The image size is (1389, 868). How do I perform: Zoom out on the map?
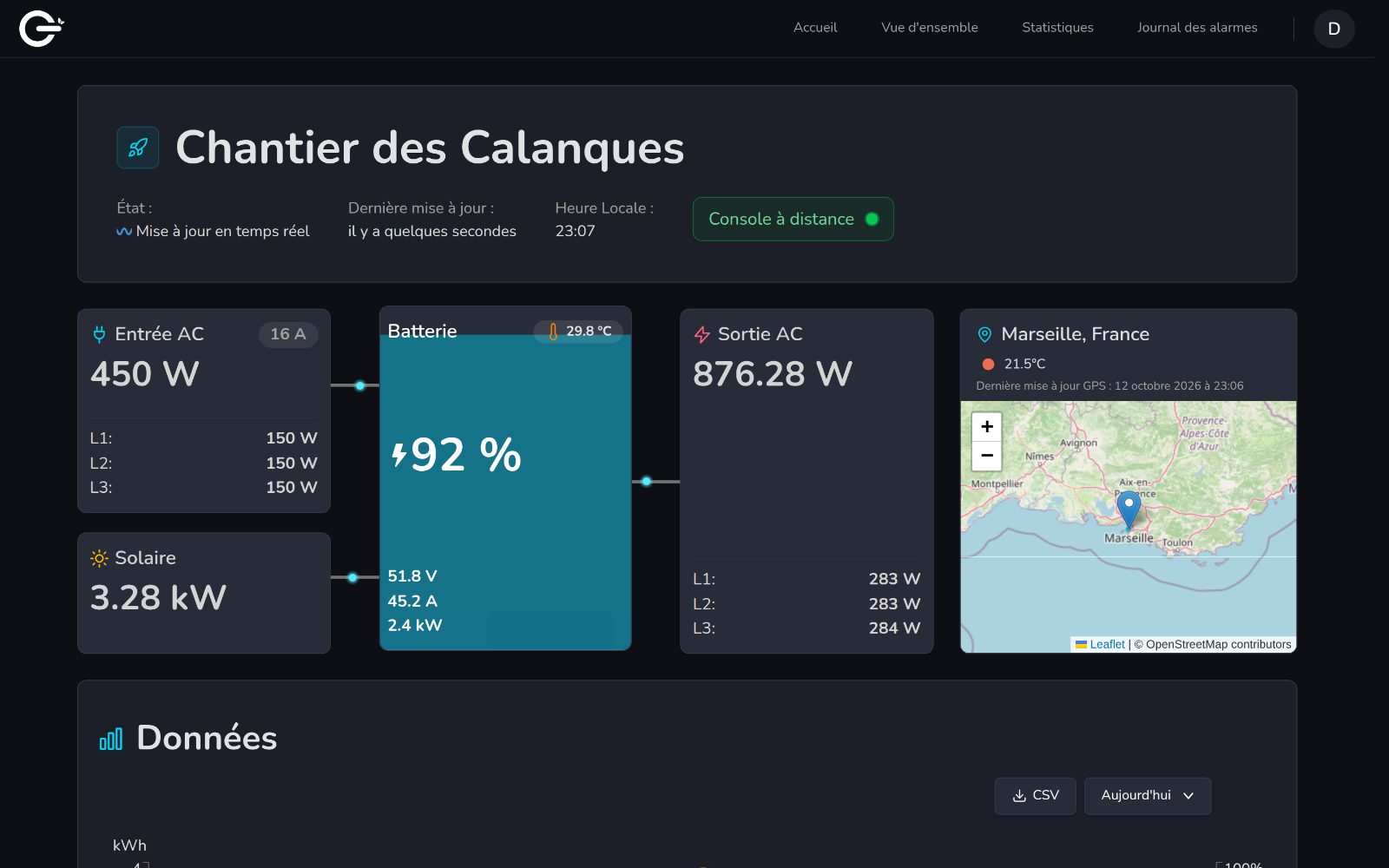(x=987, y=456)
